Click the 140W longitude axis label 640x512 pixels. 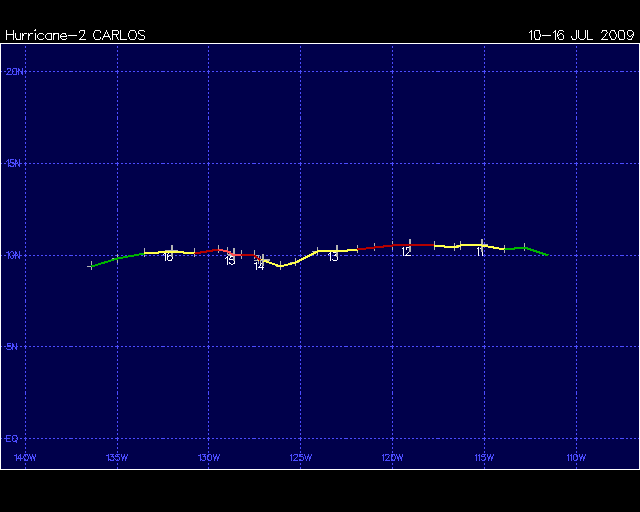click(x=25, y=458)
